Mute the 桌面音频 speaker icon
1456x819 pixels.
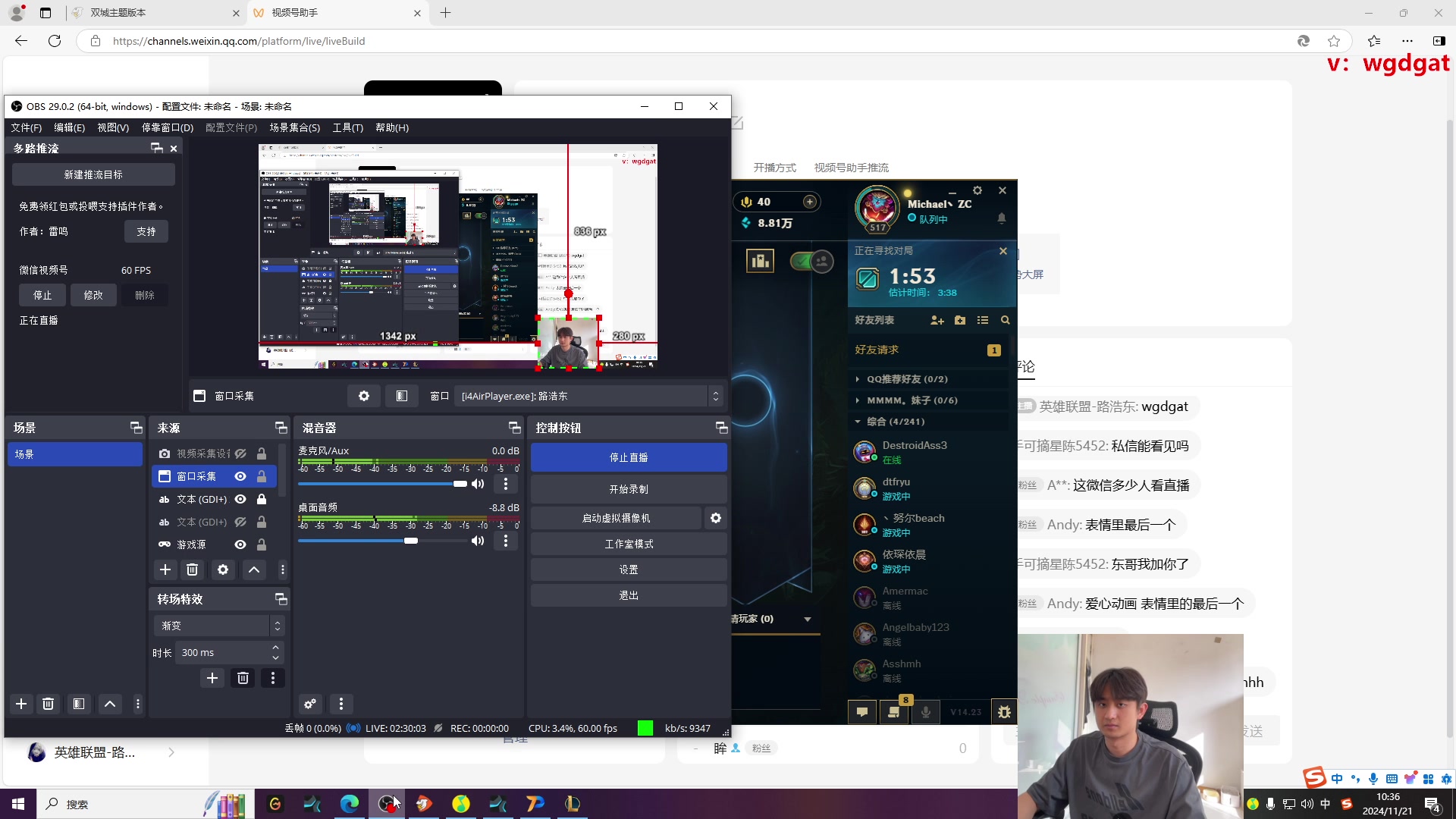click(x=478, y=541)
